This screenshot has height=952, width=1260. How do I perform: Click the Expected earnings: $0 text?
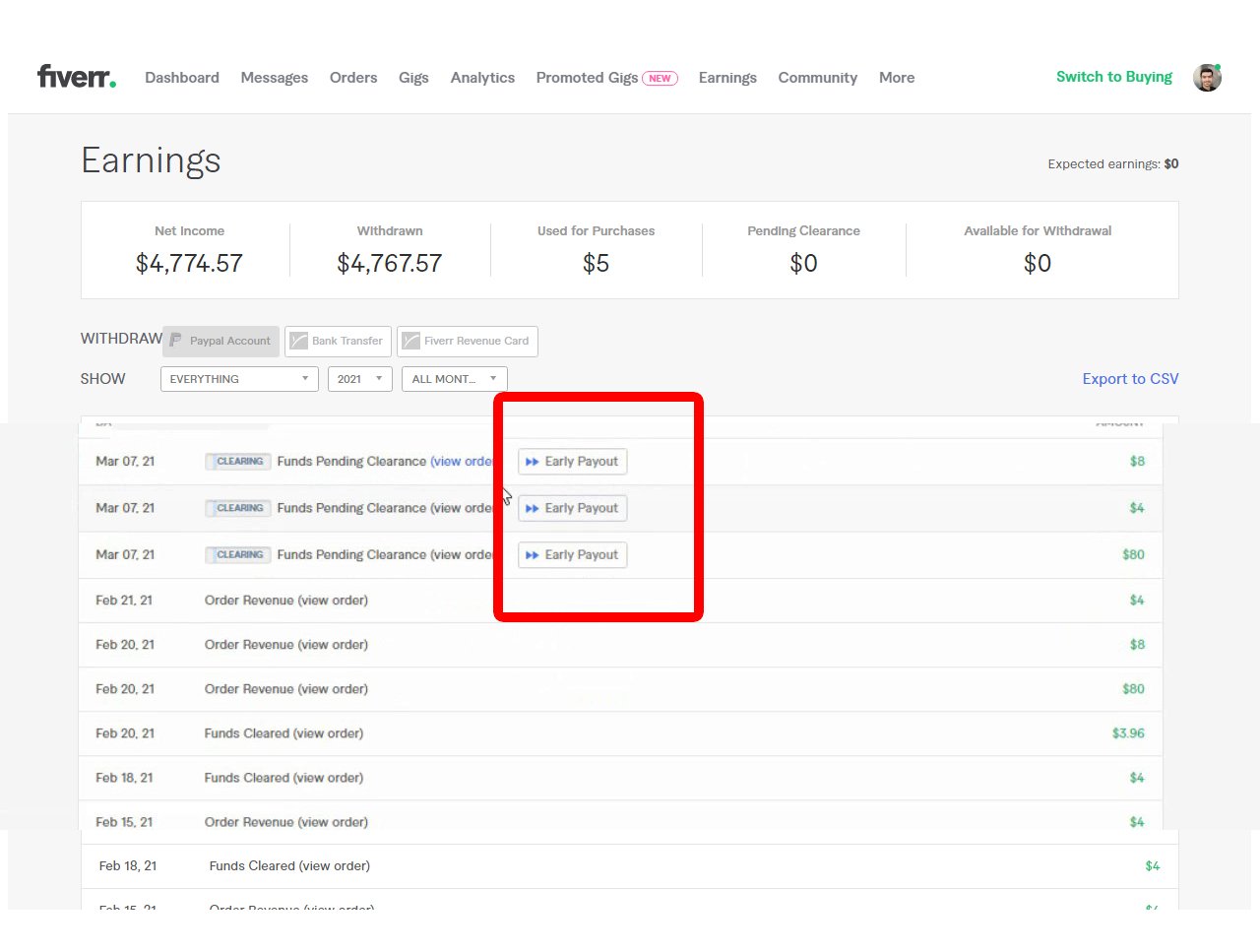coord(1113,164)
